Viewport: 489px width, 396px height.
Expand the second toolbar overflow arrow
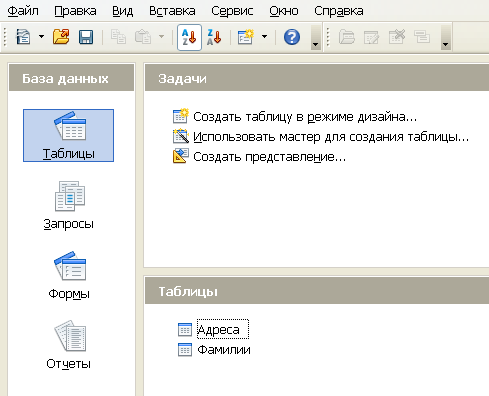(446, 37)
